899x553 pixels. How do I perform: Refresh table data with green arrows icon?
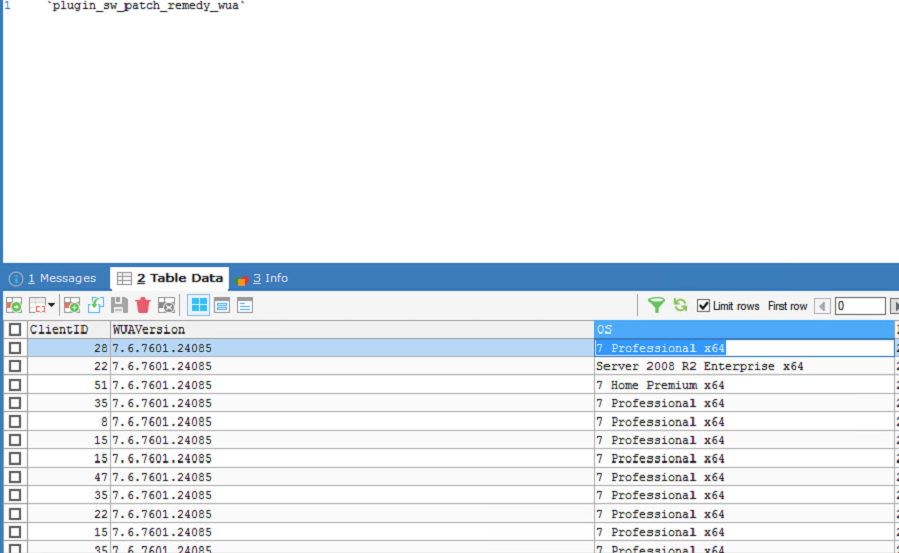[680, 305]
